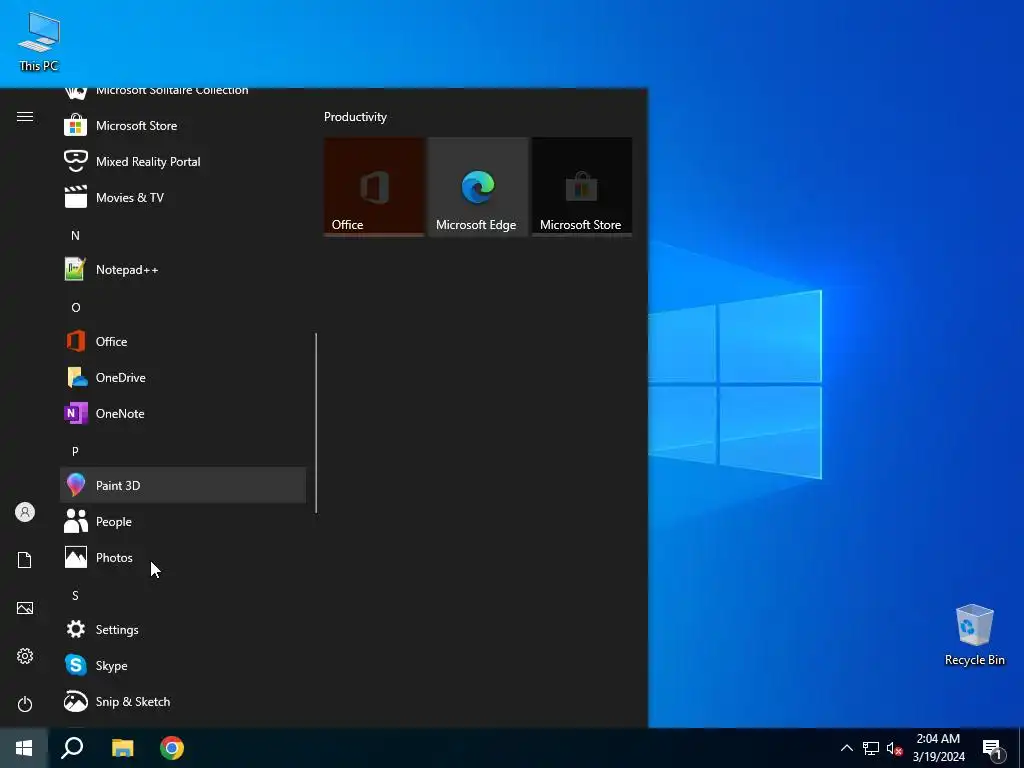Launch Google Chrome from the taskbar
This screenshot has width=1024, height=768.
coord(172,748)
